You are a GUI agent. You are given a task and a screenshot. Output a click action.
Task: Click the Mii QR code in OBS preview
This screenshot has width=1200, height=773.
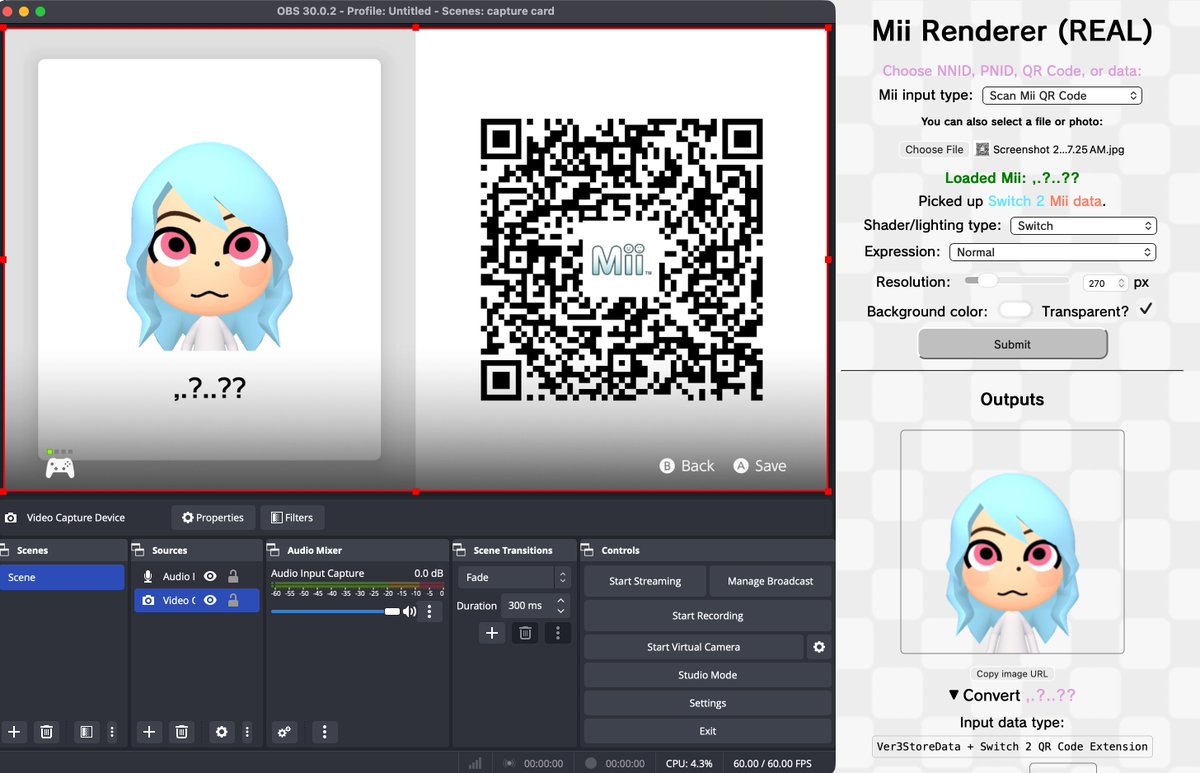coord(621,260)
